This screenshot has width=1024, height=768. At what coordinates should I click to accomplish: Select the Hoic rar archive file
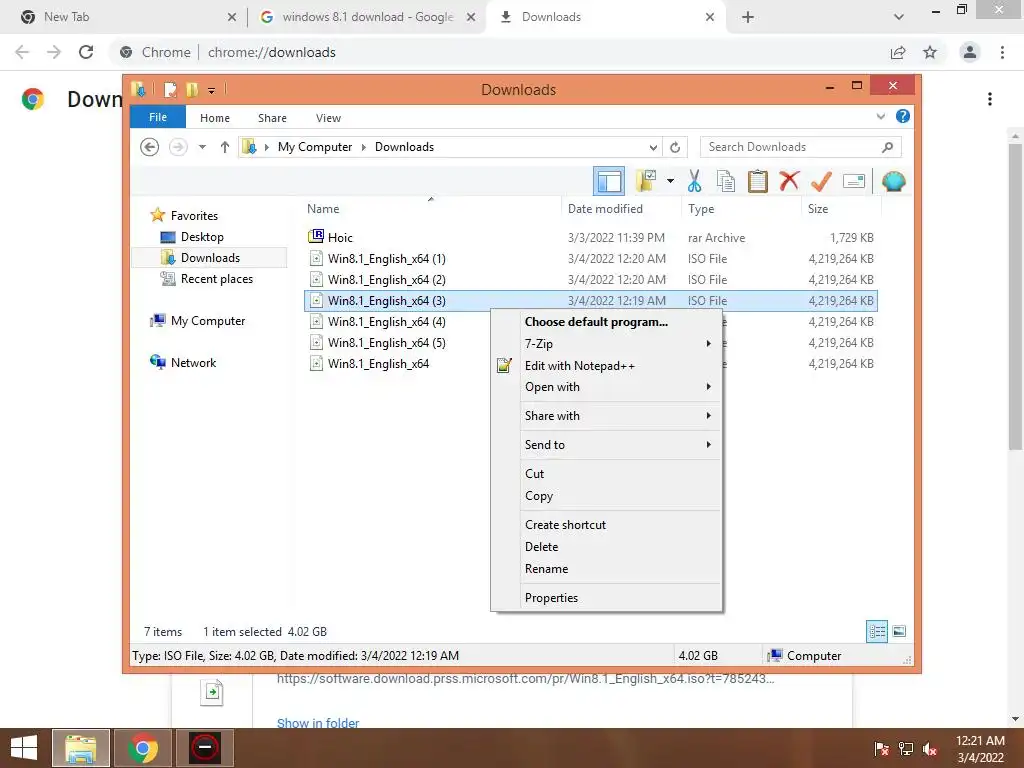pyautogui.click(x=340, y=238)
